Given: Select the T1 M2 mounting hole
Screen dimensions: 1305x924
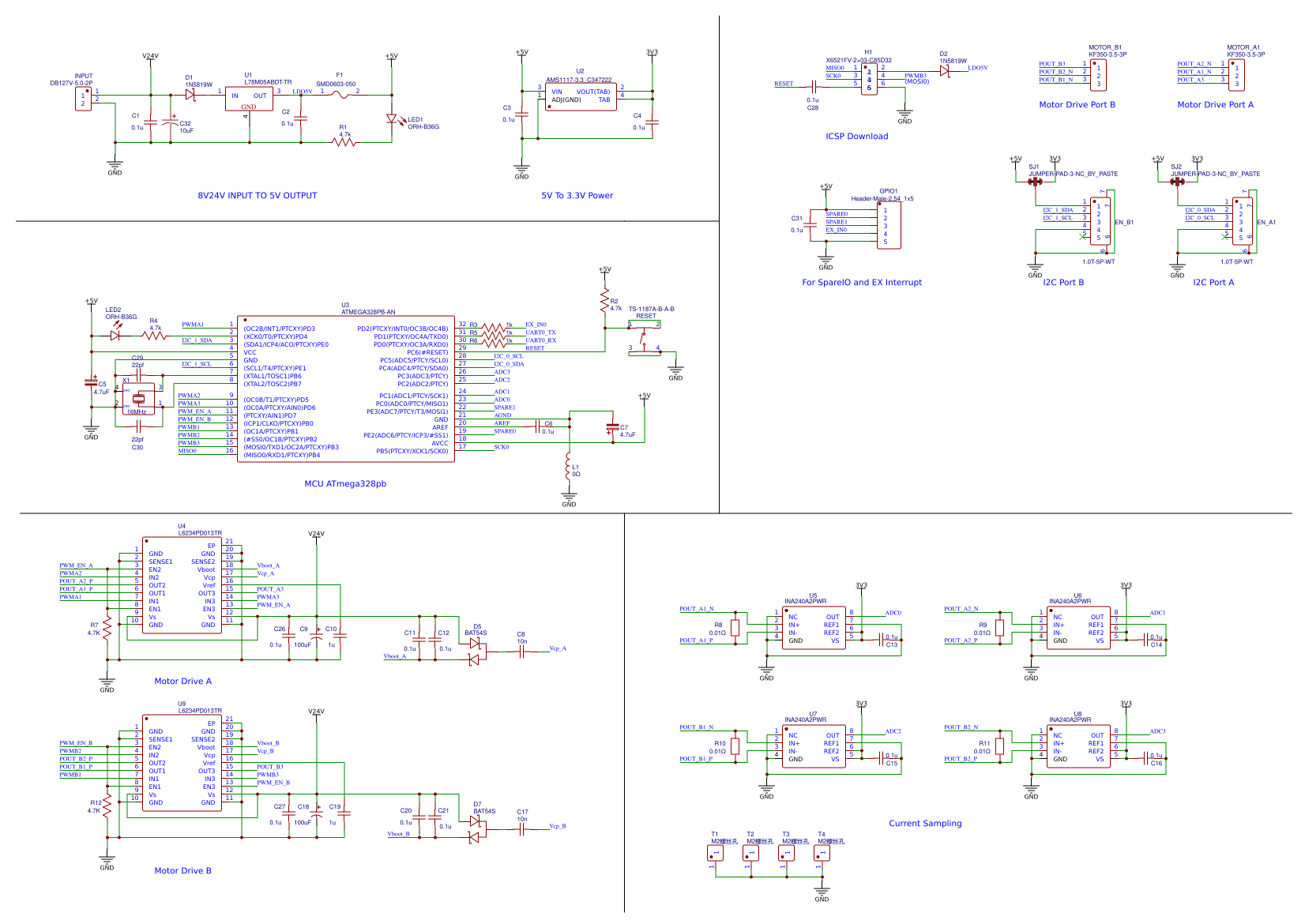Looking at the screenshot, I should coord(716,853).
